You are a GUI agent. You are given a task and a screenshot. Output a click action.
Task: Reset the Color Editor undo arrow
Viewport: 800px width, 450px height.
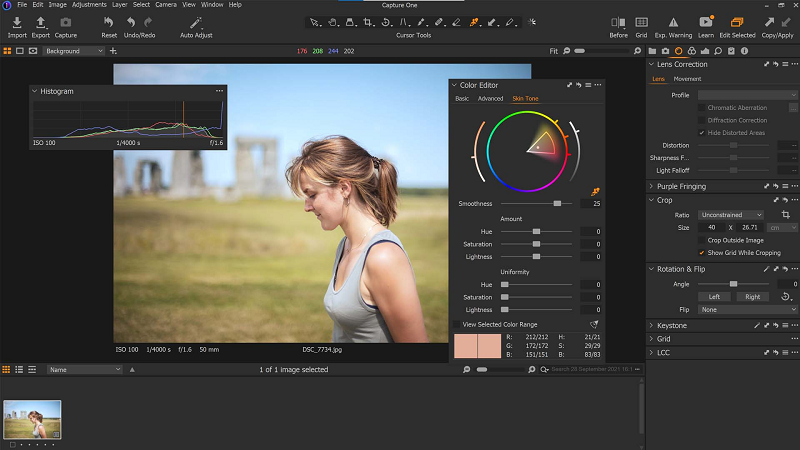pyautogui.click(x=579, y=85)
